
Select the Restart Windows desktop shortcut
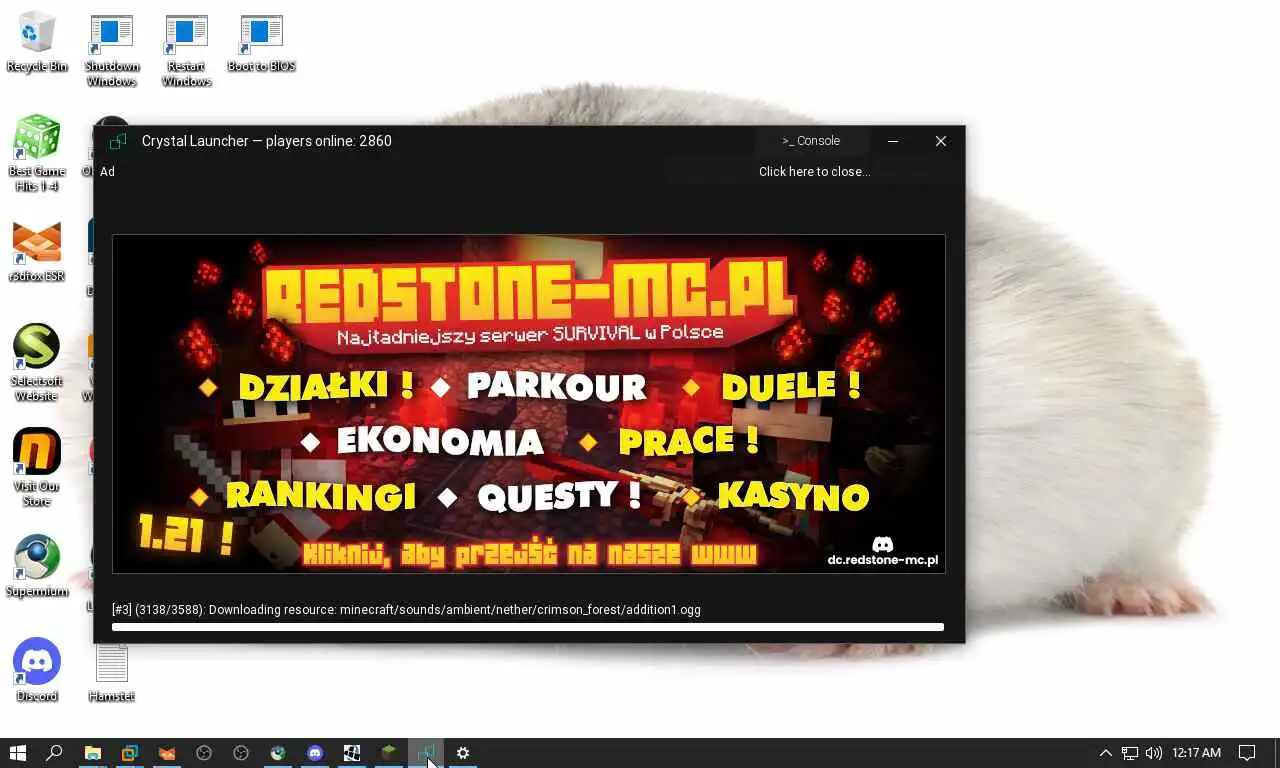click(x=186, y=51)
